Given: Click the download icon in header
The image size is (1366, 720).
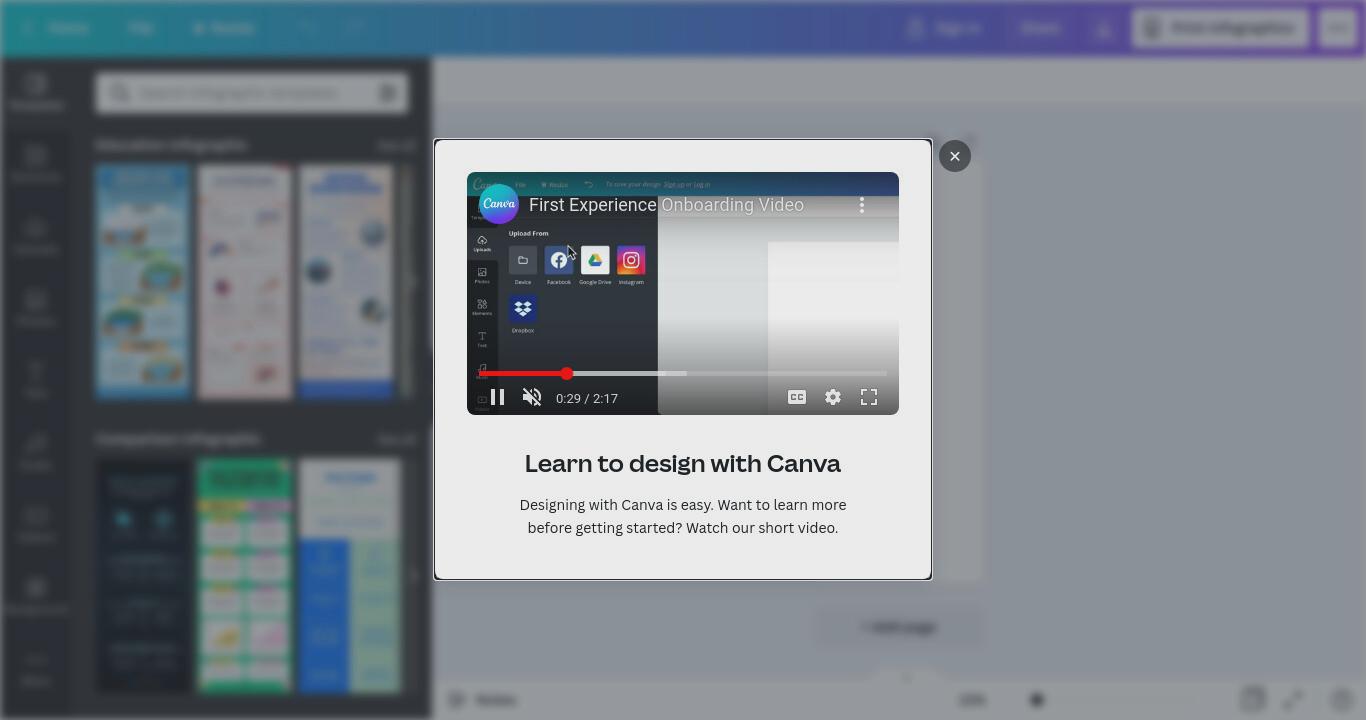Looking at the screenshot, I should click(1103, 29).
